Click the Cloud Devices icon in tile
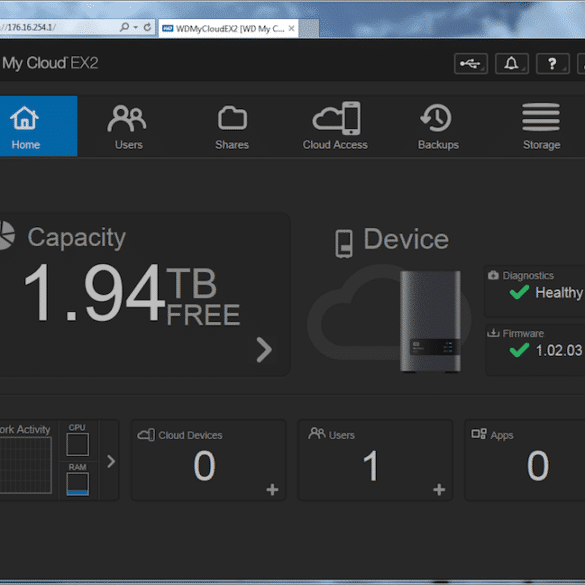Screen dimensions: 585x585 146,435
